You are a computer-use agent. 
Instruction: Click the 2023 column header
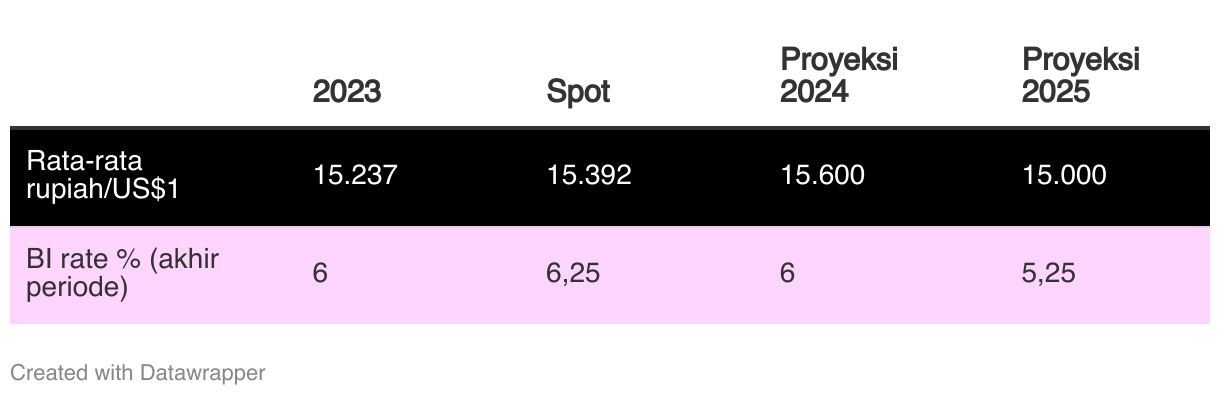point(347,92)
